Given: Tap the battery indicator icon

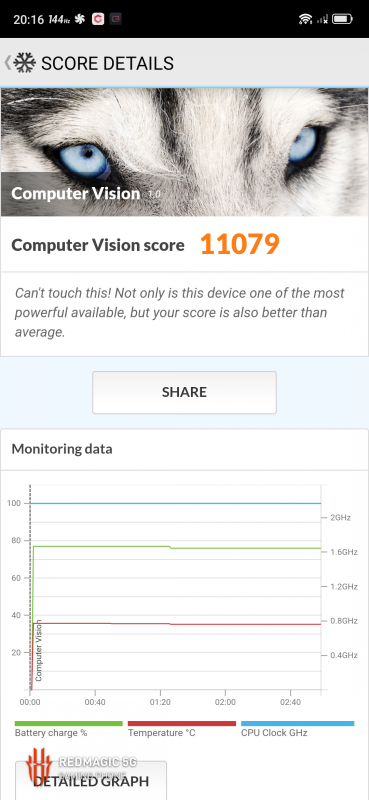Looking at the screenshot, I should [x=342, y=19].
